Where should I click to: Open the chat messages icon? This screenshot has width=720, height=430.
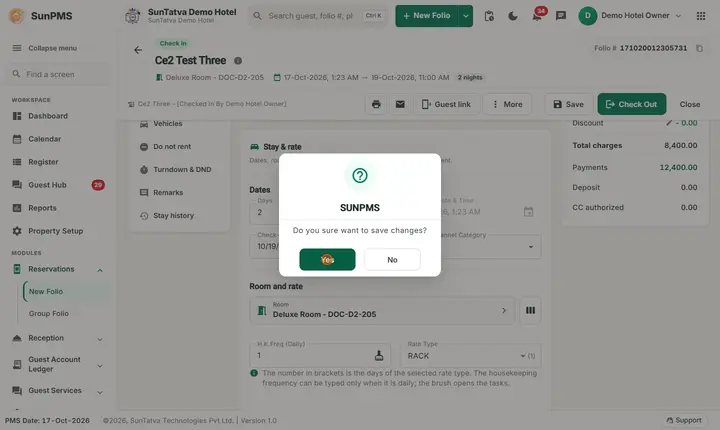tap(561, 16)
